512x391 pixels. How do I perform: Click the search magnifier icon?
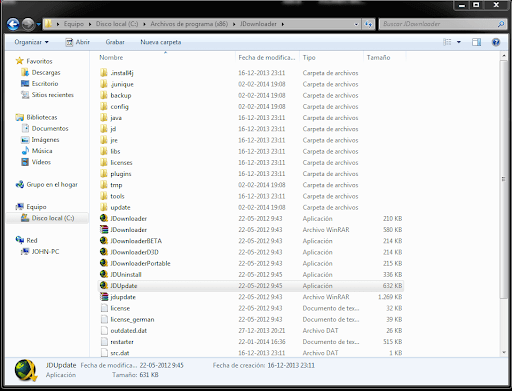coord(501,24)
